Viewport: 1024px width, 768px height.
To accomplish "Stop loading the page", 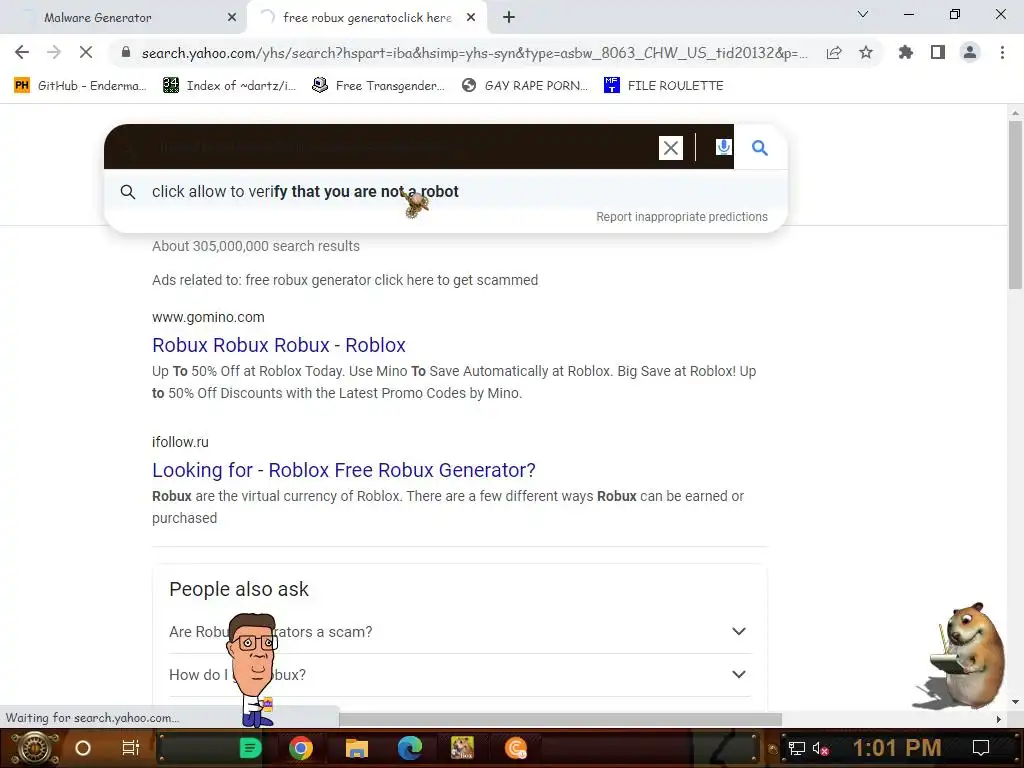I will coord(86,52).
